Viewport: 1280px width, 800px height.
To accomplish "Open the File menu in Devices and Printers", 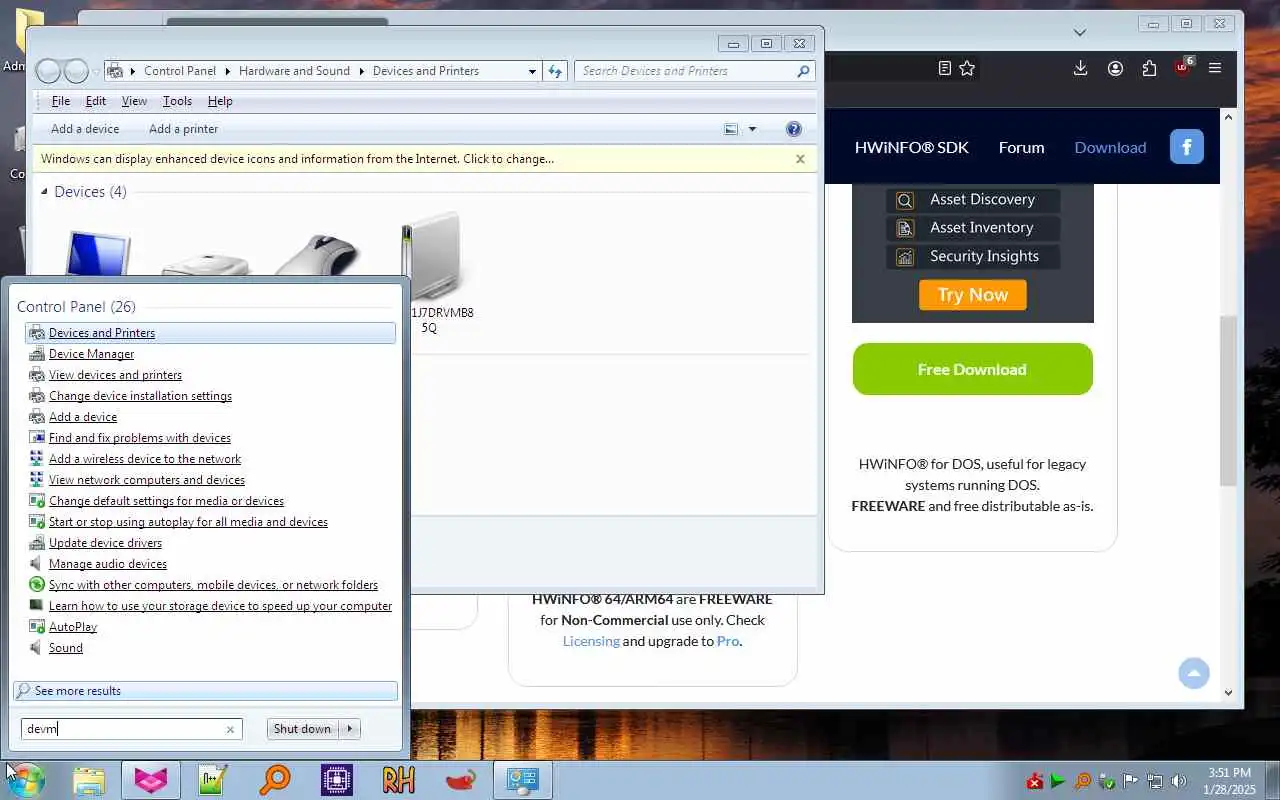I will (x=61, y=101).
